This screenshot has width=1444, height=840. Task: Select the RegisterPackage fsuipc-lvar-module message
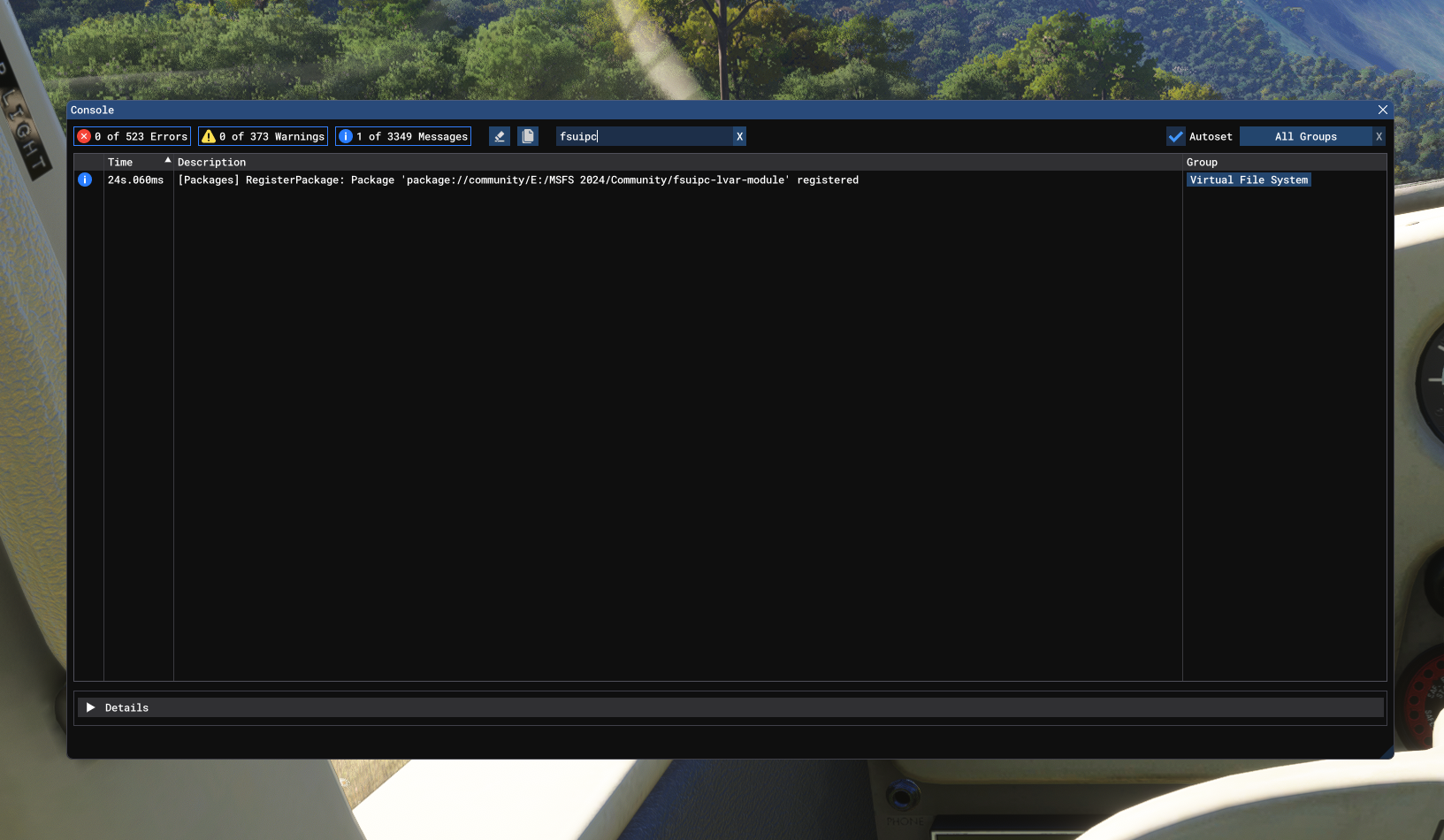coord(518,179)
